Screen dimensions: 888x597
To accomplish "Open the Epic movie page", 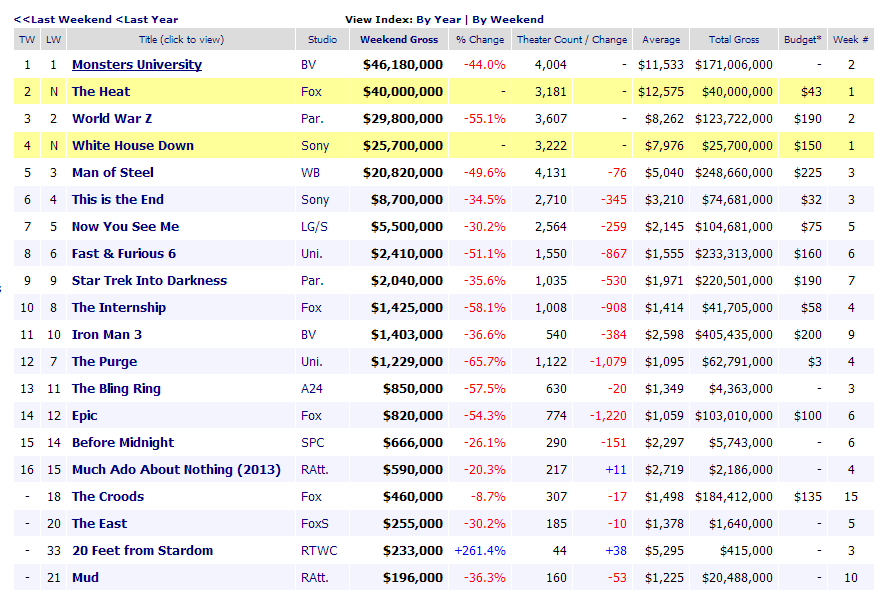I will click(x=84, y=416).
